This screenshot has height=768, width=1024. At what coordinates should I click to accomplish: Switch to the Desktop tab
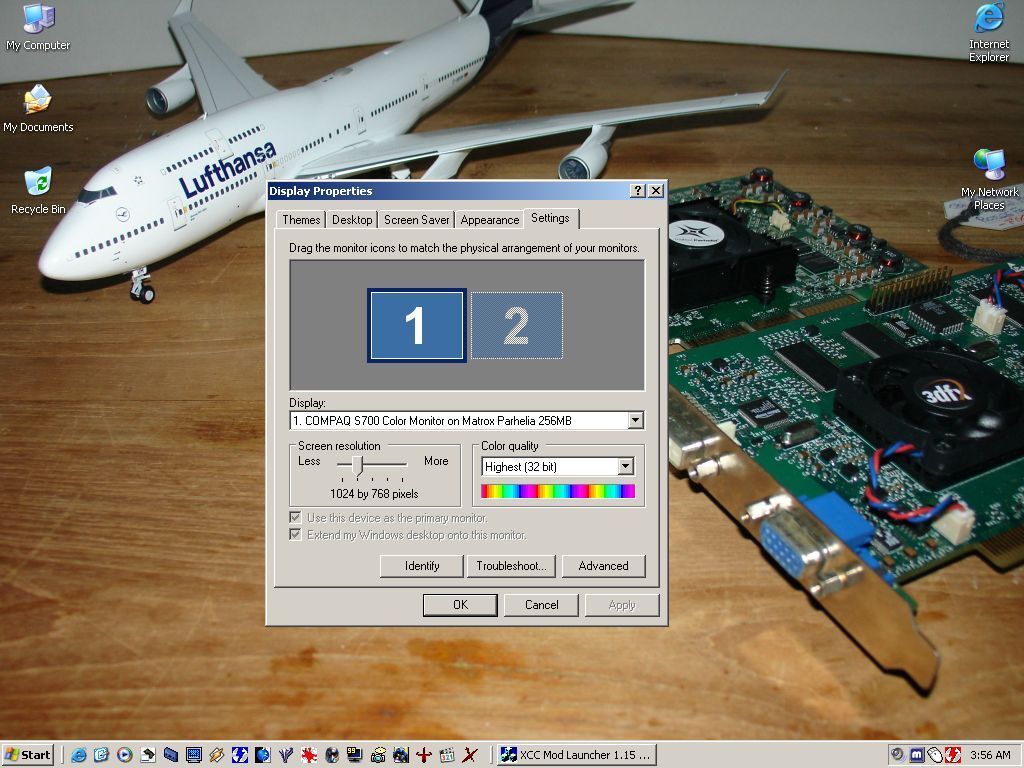pyautogui.click(x=352, y=220)
